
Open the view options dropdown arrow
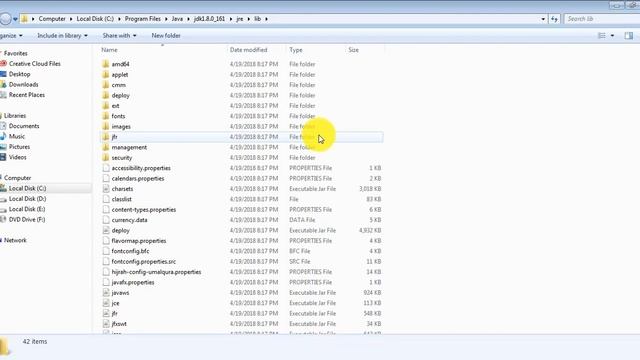612,36
